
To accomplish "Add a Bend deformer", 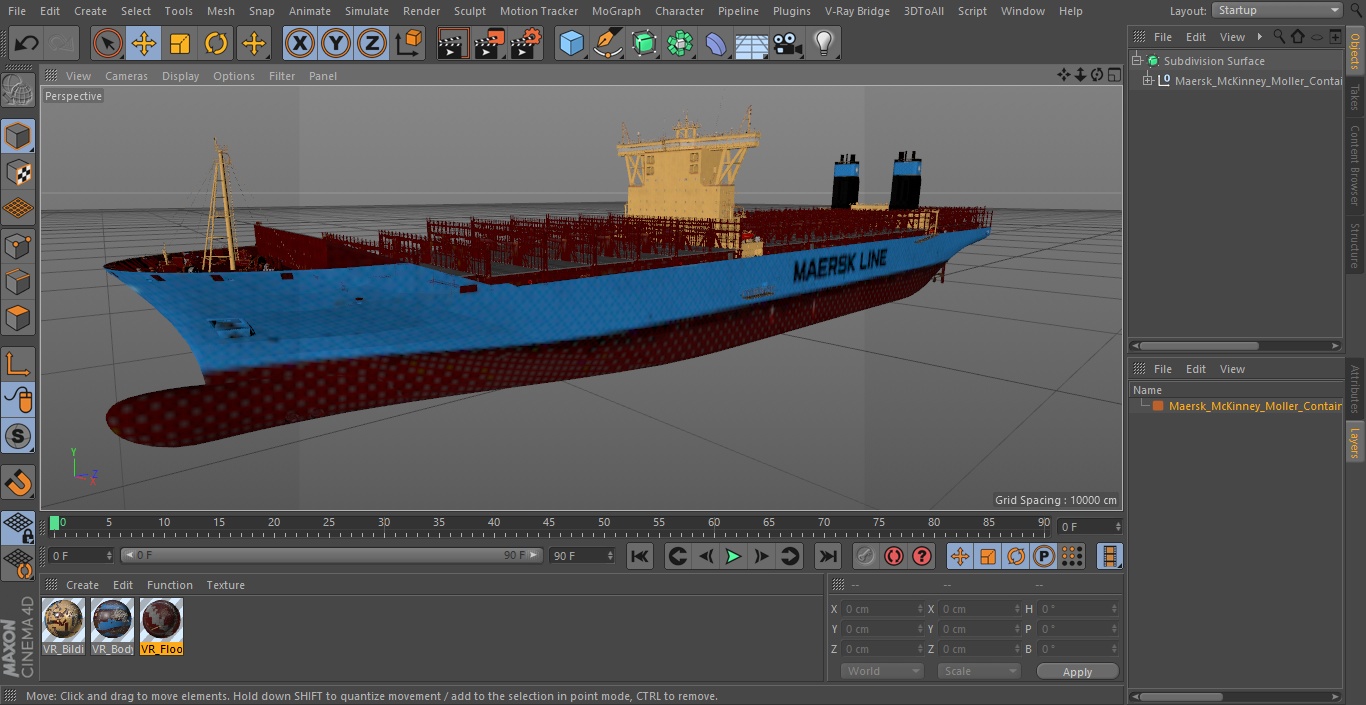I will tap(716, 43).
